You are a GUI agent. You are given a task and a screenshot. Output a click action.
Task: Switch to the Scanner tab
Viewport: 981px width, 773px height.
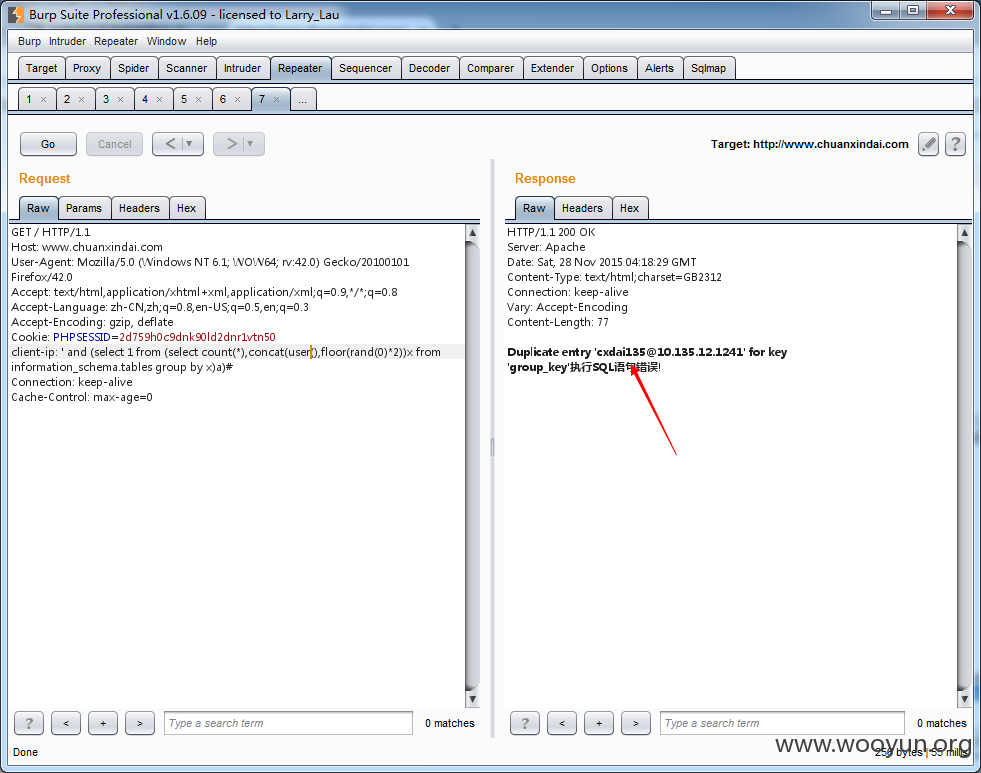click(186, 68)
